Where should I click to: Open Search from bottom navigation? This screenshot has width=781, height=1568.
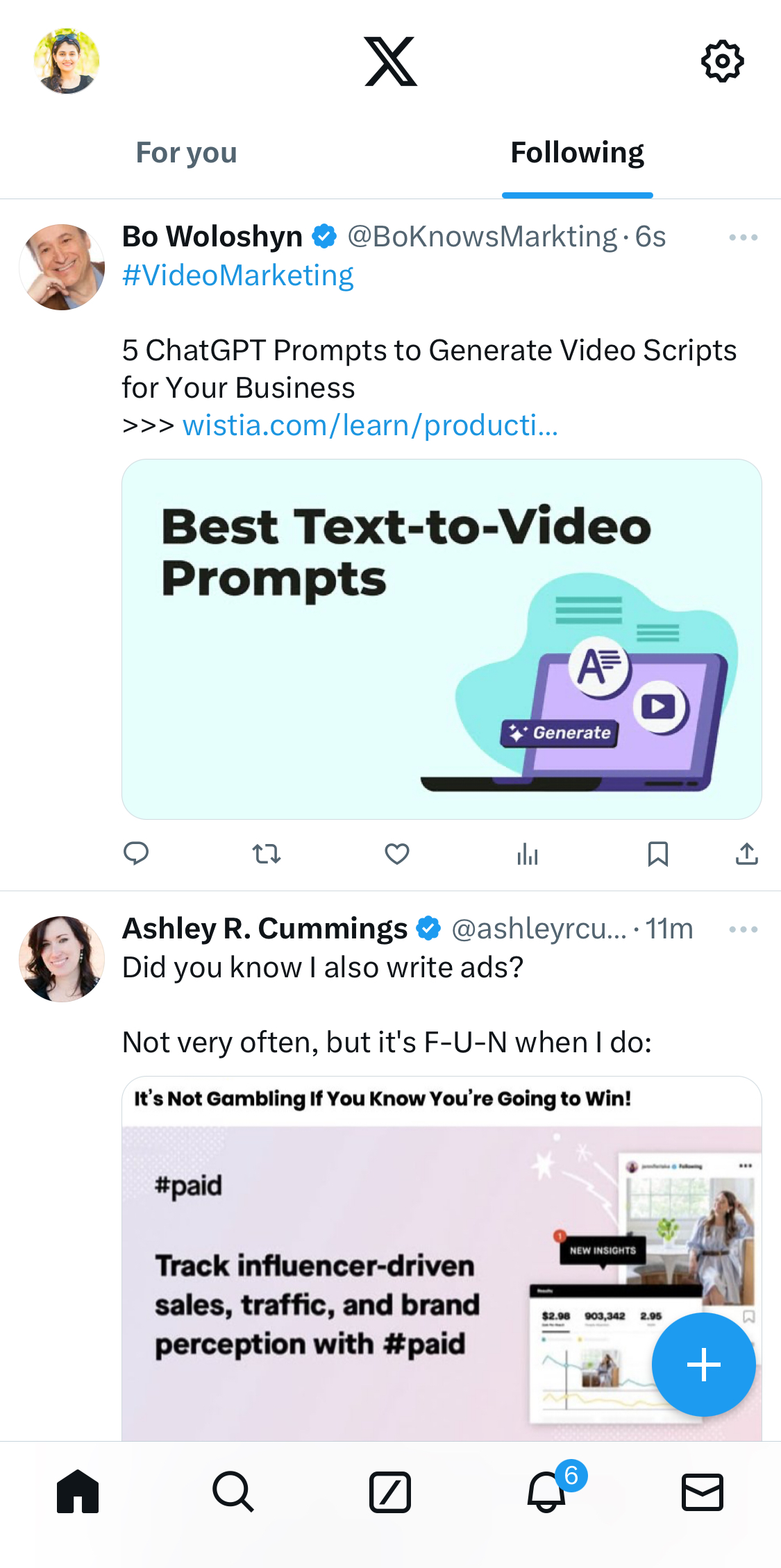pyautogui.click(x=233, y=1492)
